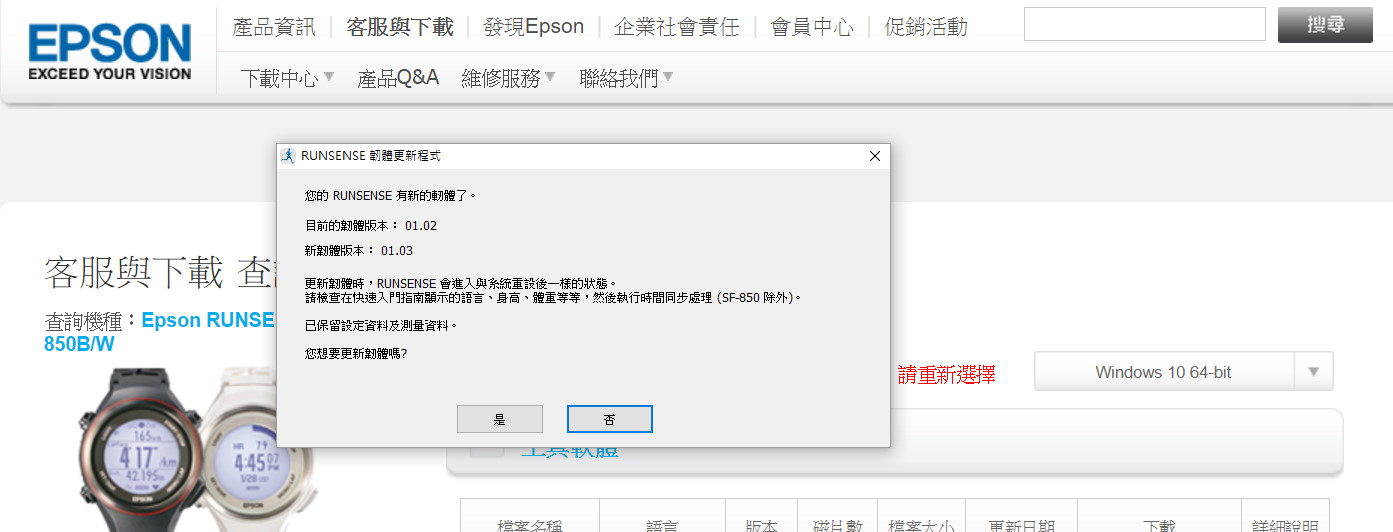Open the 企業社會責任 menu
Screen dimensions: 1393x532
click(677, 27)
